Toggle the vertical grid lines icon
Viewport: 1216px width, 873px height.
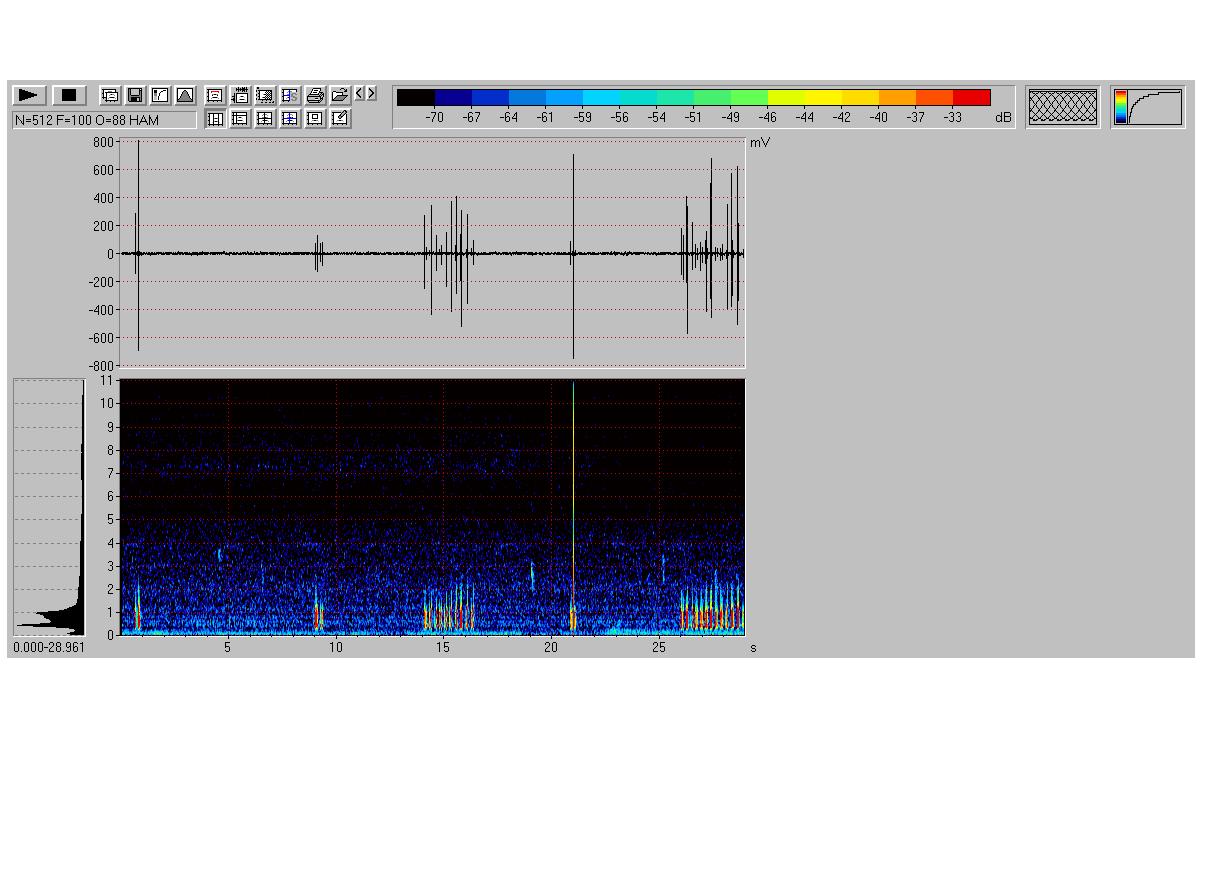click(215, 119)
